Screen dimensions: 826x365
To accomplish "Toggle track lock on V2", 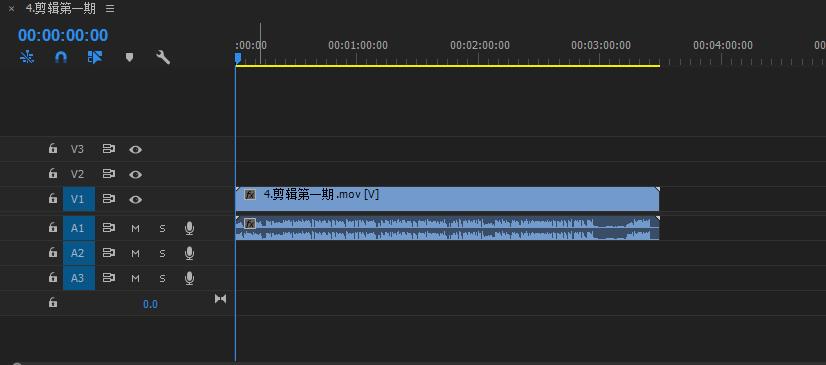I will pyautogui.click(x=53, y=173).
